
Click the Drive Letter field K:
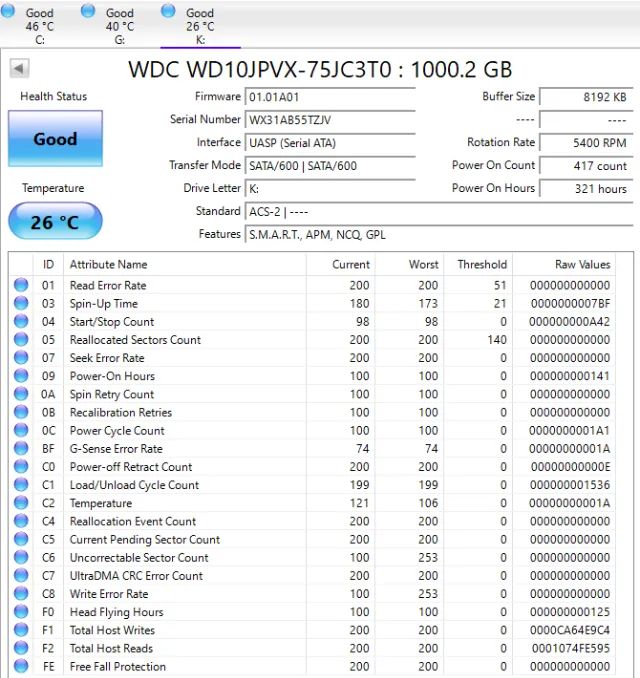point(330,189)
